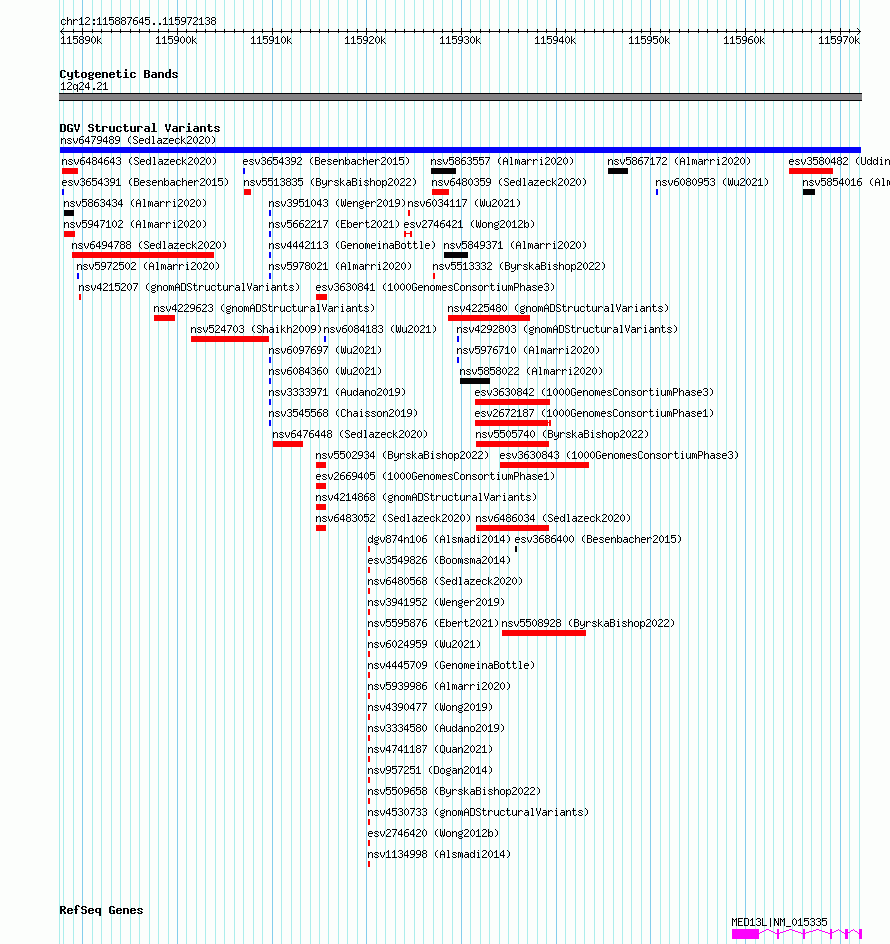The height and width of the screenshot is (944, 890).
Task: Open nsv3545568 (Chaisson2019) variant
Action: pyautogui.click(x=343, y=414)
